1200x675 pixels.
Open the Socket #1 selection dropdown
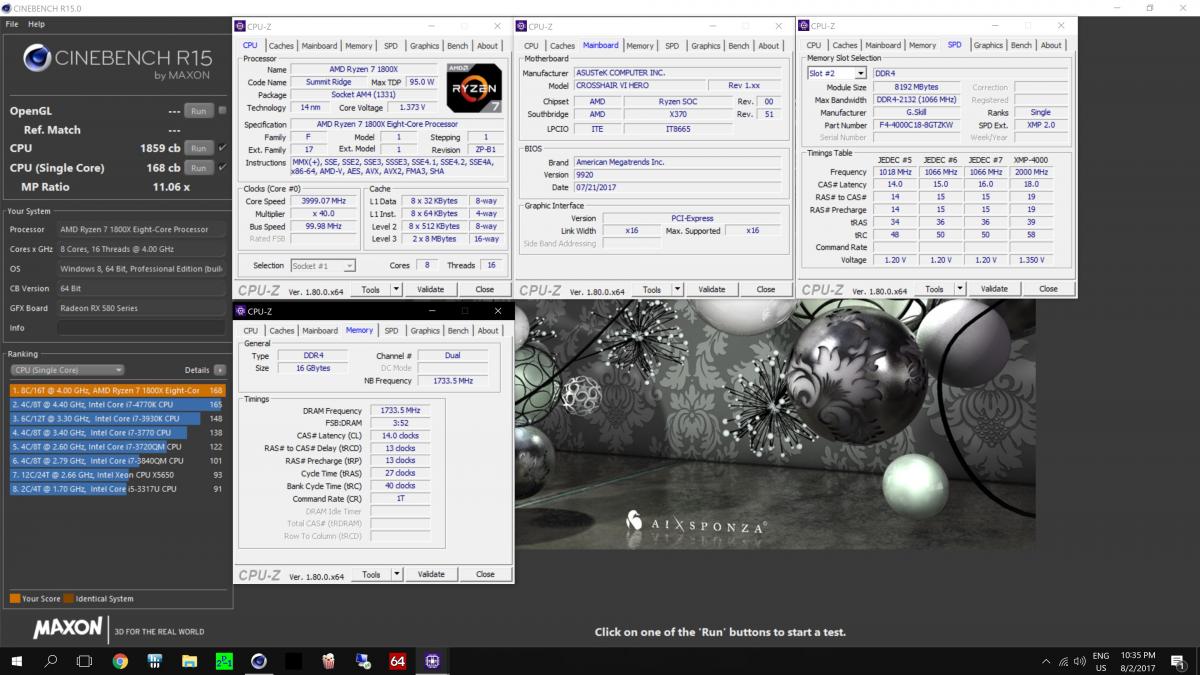[x=322, y=265]
